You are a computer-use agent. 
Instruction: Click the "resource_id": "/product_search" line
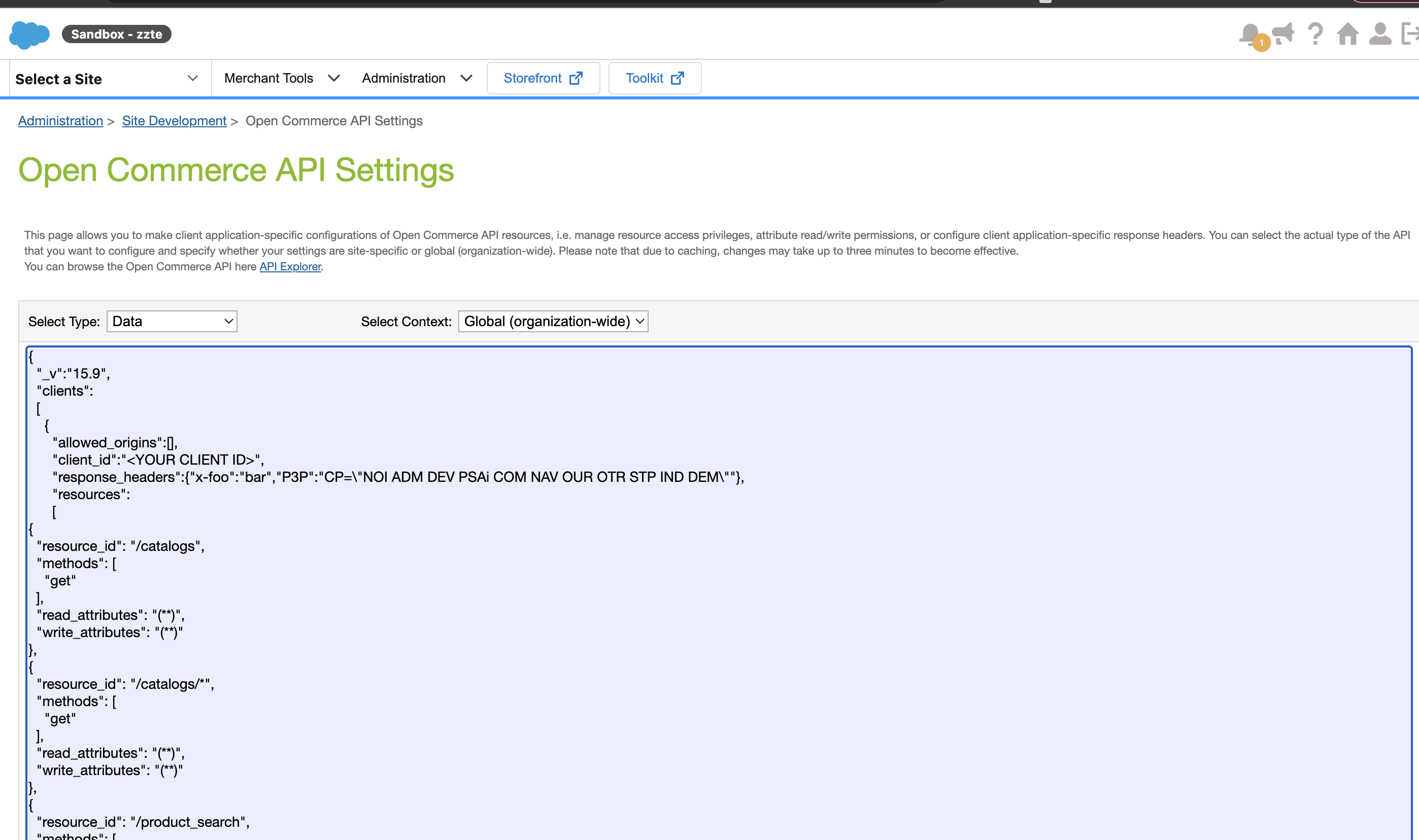click(x=143, y=822)
